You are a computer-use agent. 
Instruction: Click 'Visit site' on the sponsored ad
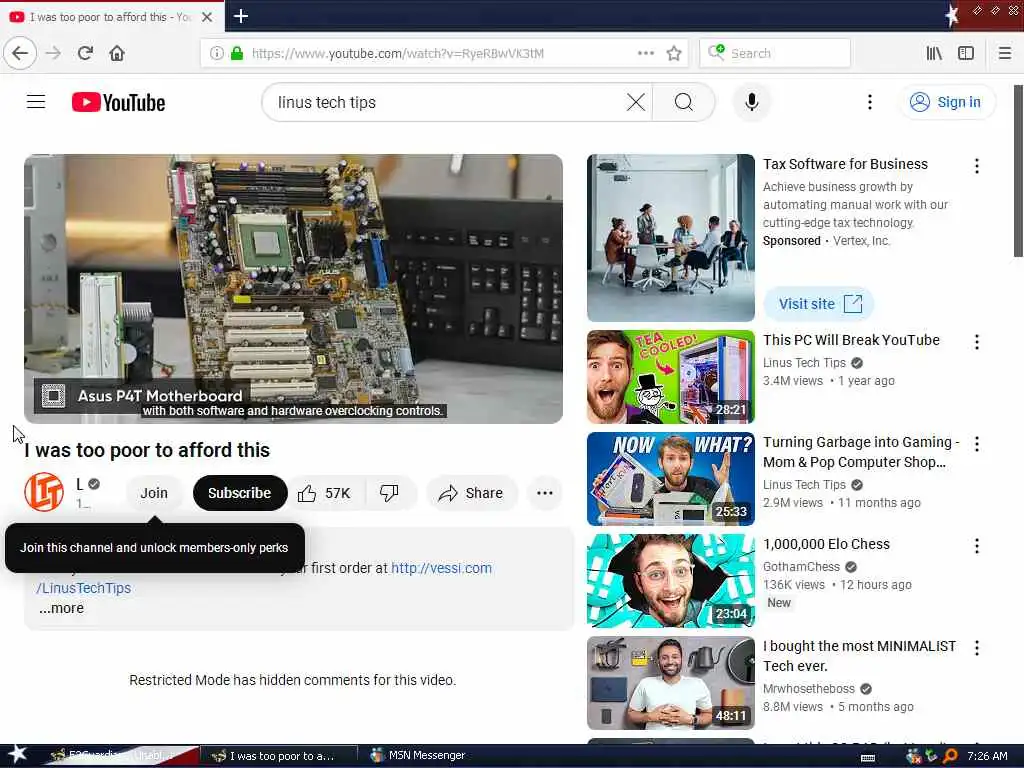[x=819, y=304]
